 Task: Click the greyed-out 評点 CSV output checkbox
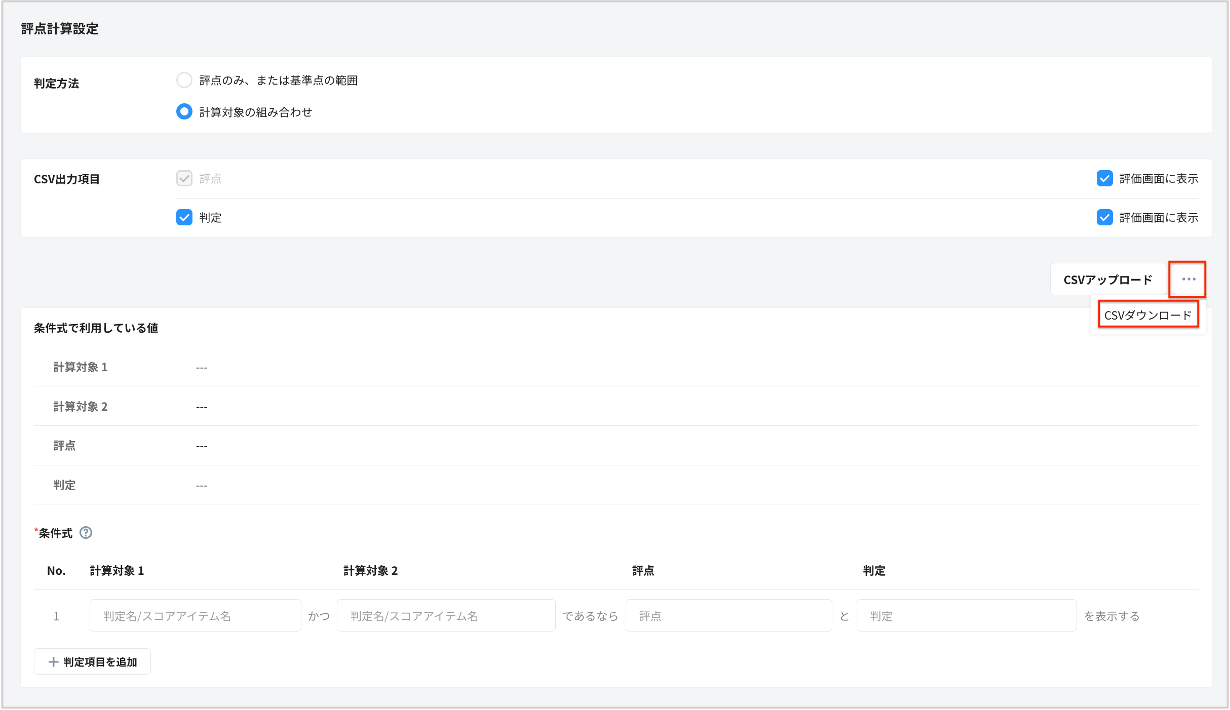click(184, 179)
